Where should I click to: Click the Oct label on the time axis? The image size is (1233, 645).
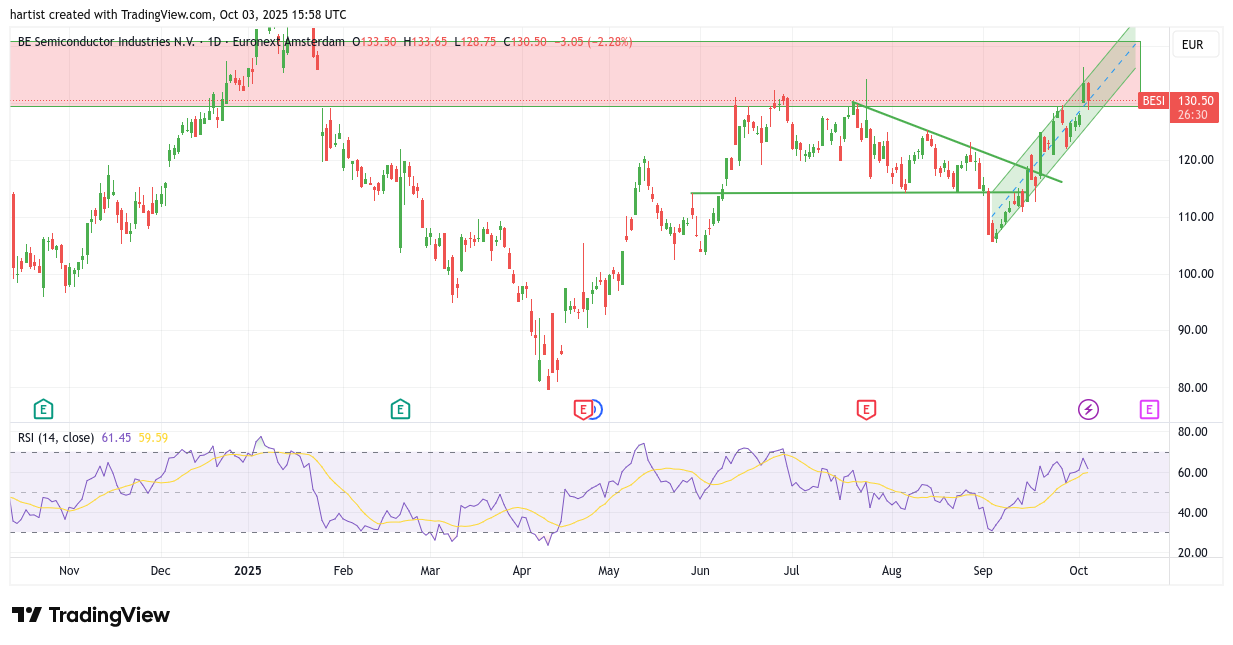coord(1078,571)
